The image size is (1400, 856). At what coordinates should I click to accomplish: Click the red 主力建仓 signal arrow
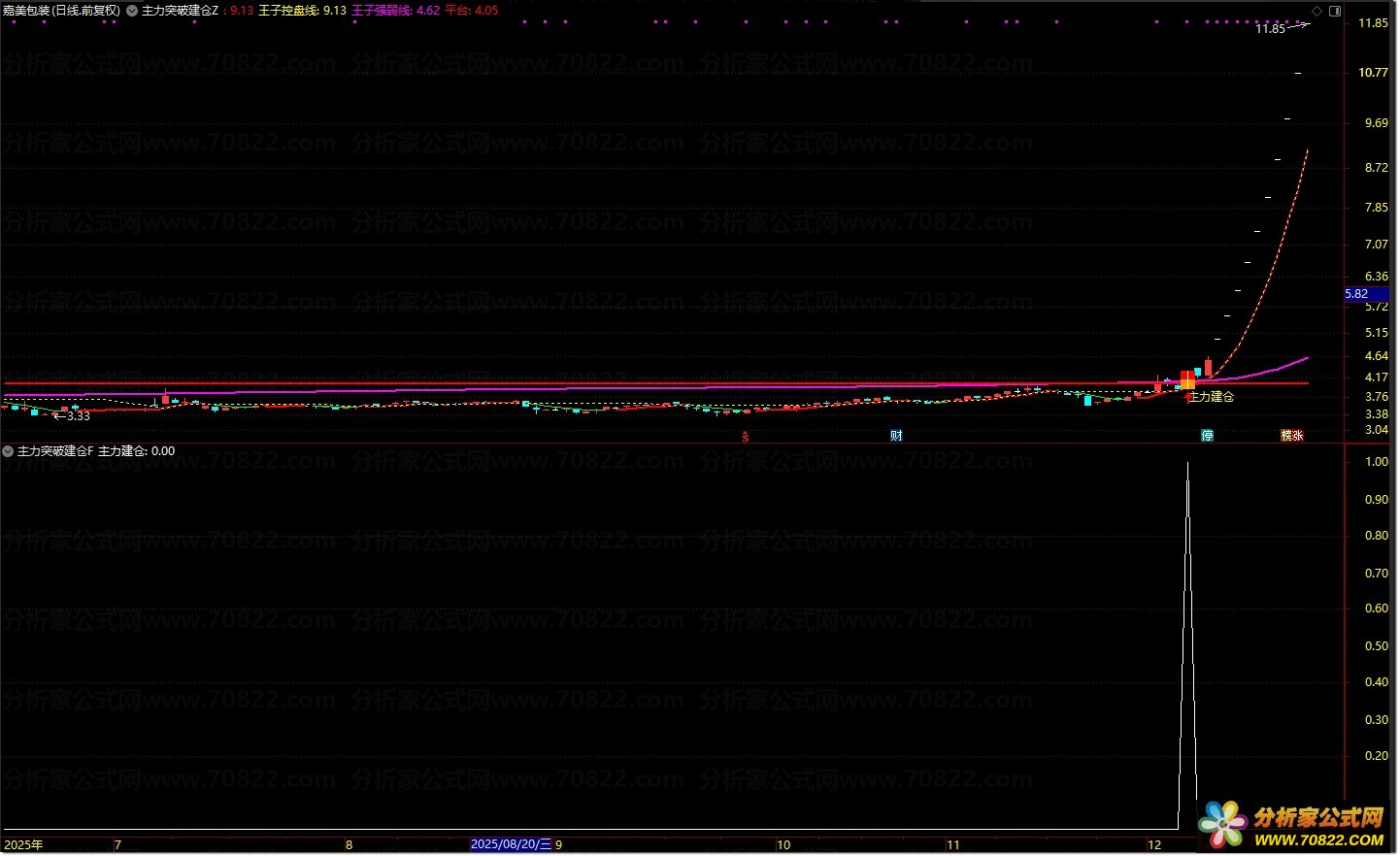(1188, 396)
